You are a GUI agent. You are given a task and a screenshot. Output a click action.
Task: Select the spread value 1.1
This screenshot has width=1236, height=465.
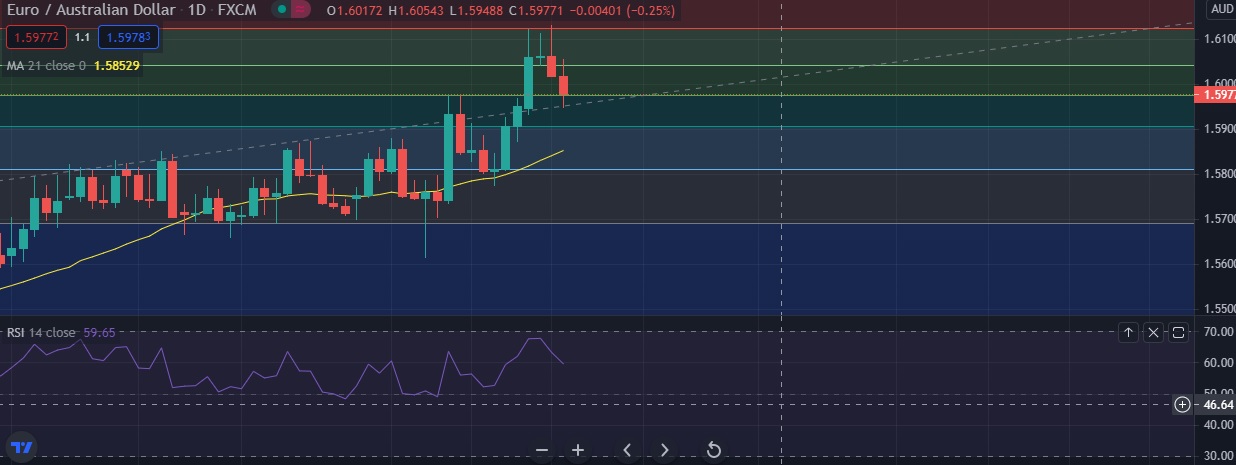point(82,37)
